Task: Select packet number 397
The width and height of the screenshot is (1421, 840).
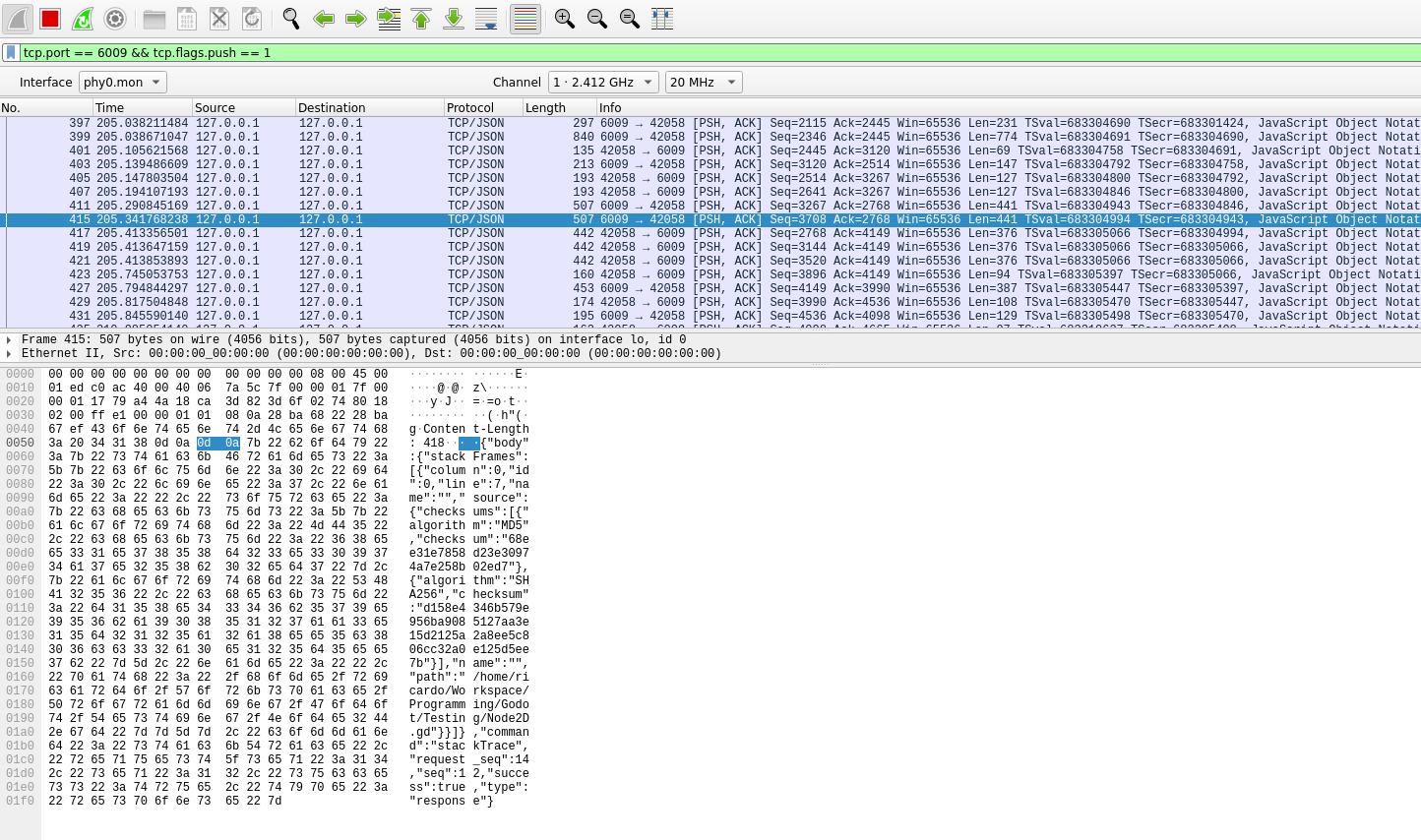Action: click(x=710, y=124)
